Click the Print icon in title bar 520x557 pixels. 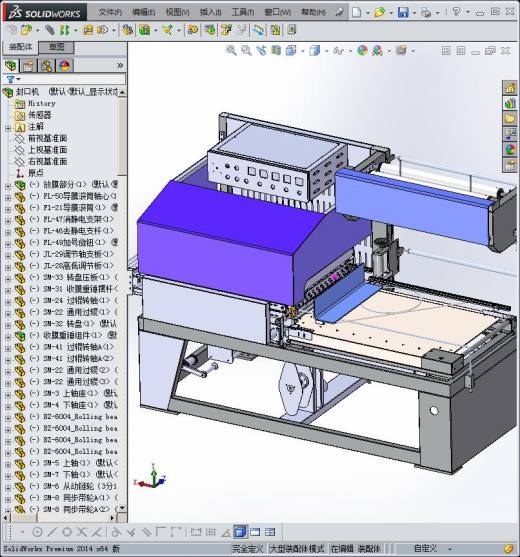[426, 12]
